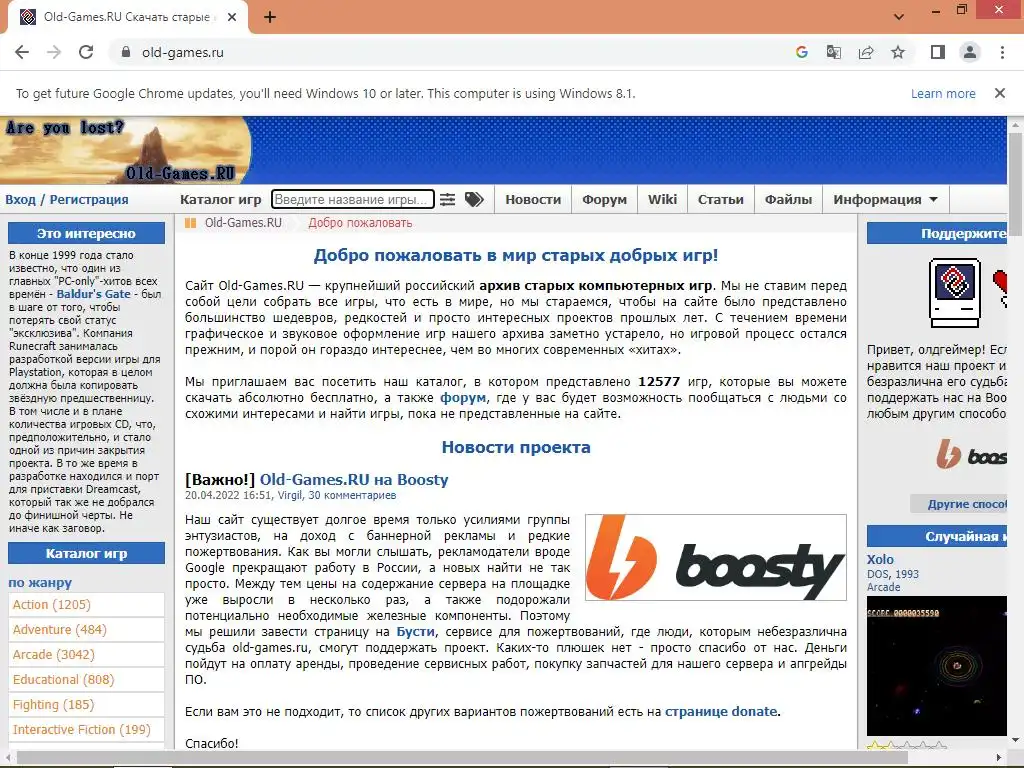This screenshot has height=768, width=1024.
Task: Click the scroll-right arrow of the horizontal scrollbar
Action: click(1000, 758)
